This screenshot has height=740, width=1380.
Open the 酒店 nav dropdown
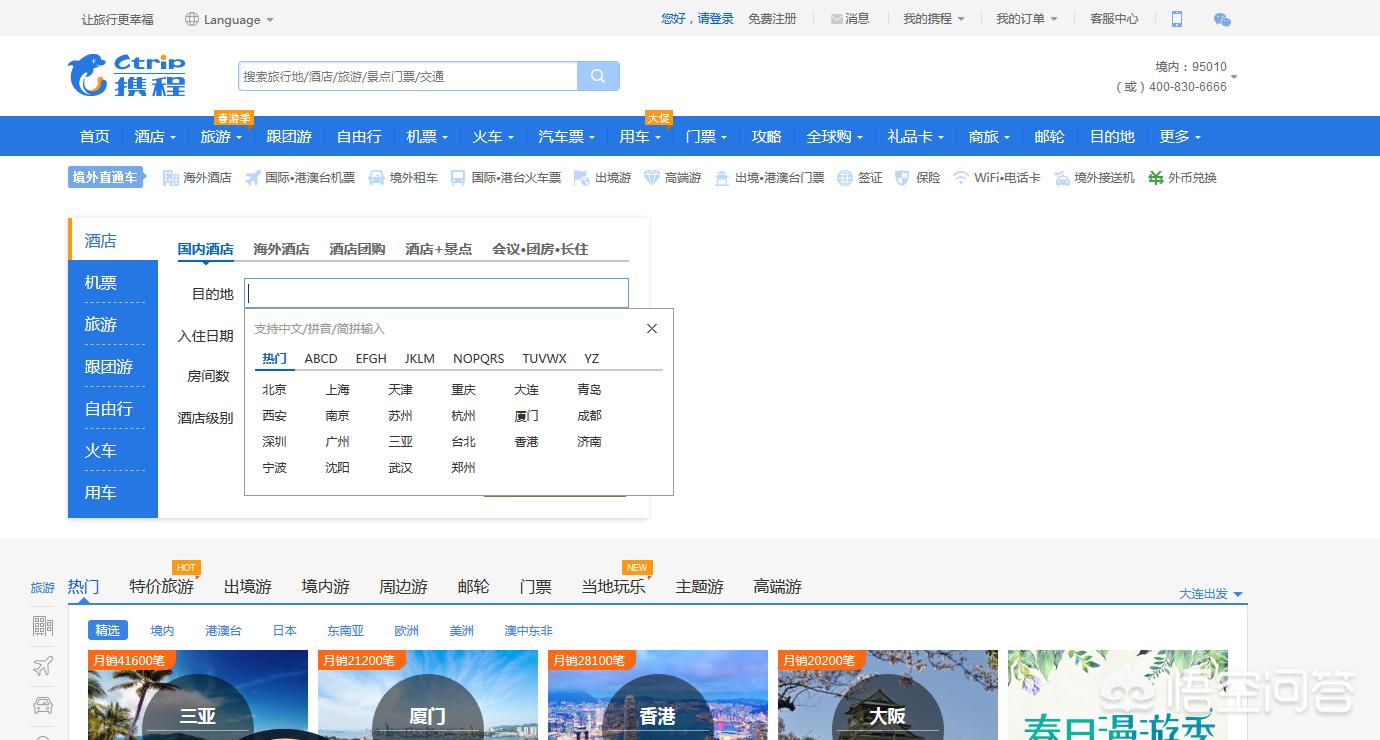coord(155,136)
